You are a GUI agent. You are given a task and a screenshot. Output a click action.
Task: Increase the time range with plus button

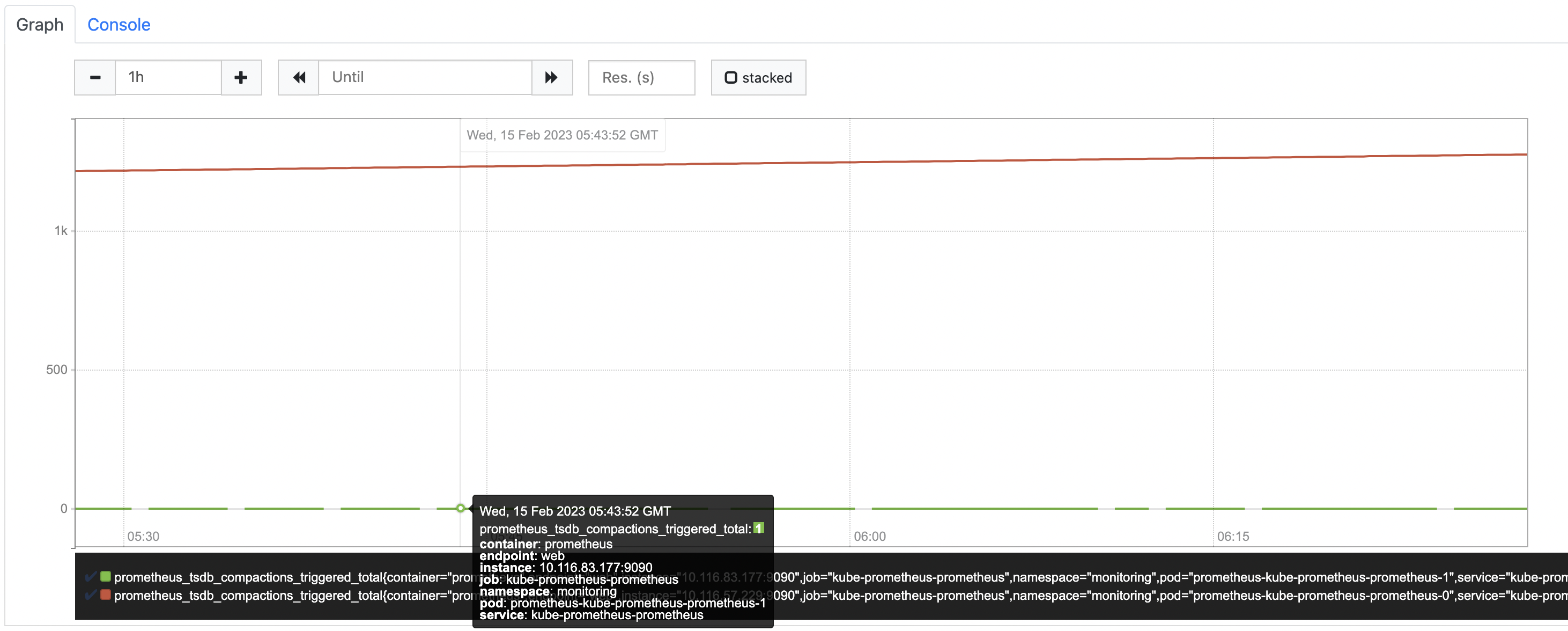coord(241,77)
